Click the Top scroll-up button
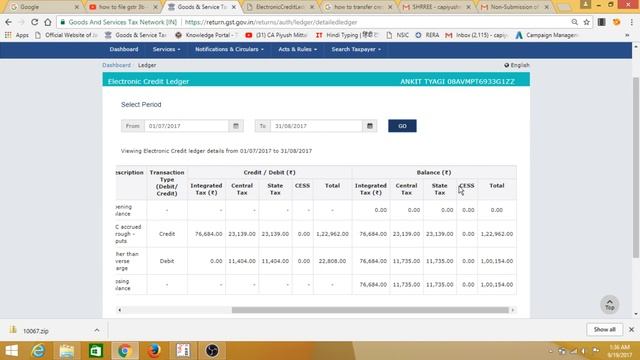This screenshot has height=360, width=640. pos(609,304)
